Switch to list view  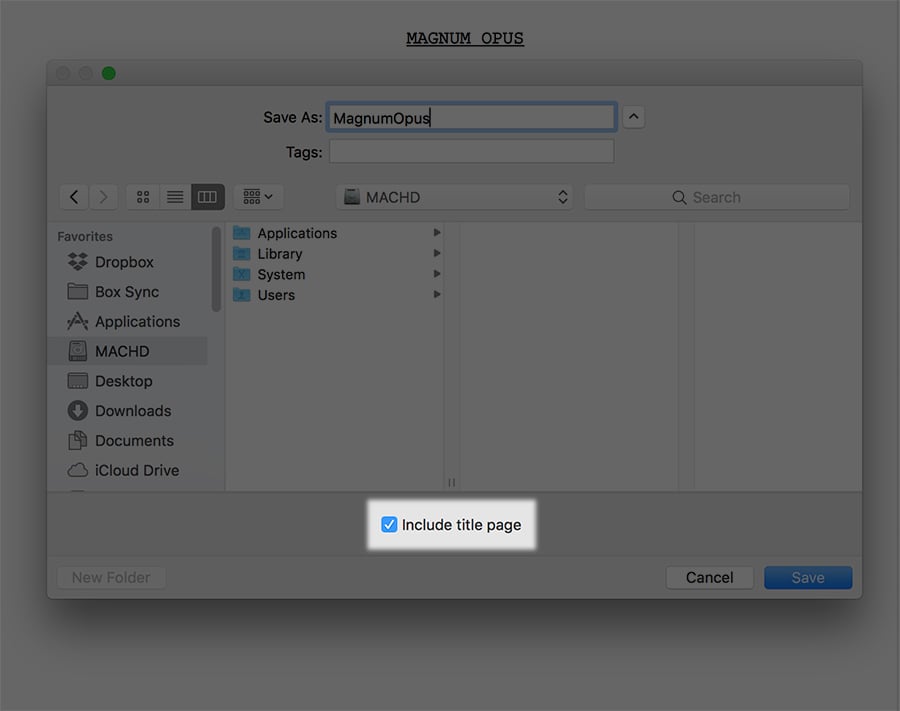[x=174, y=196]
